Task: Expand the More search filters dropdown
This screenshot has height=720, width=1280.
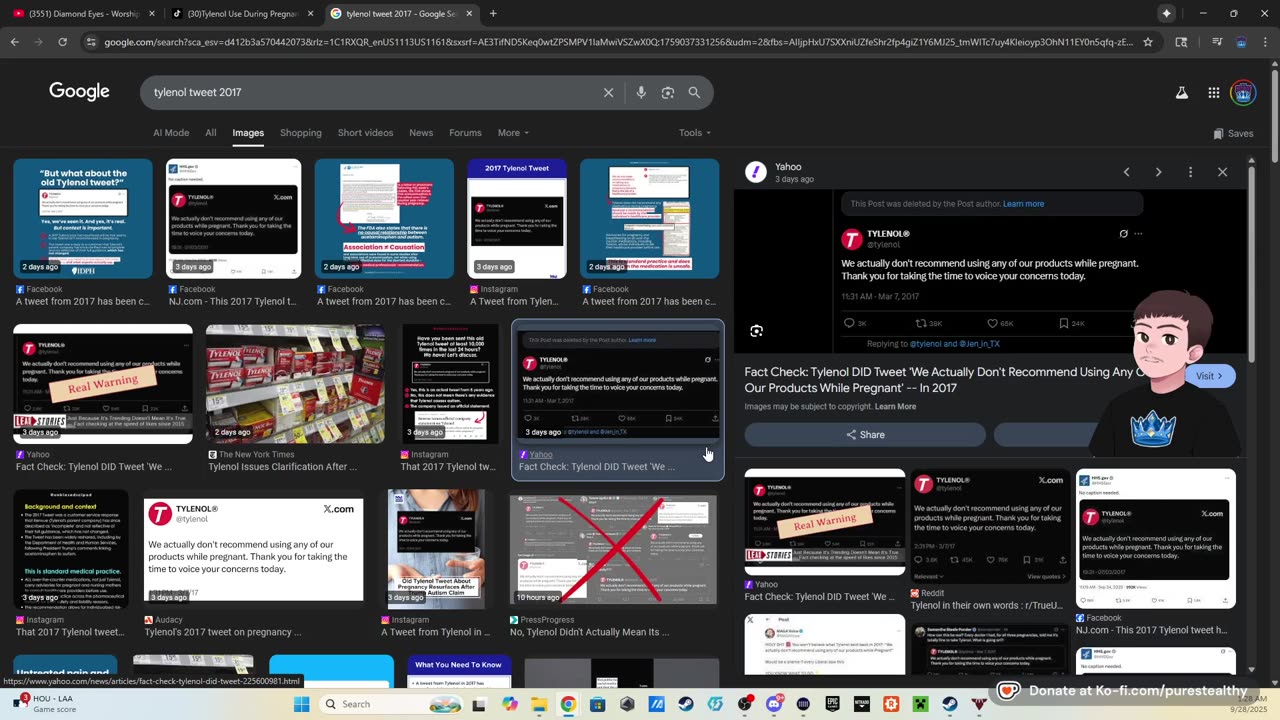Action: tap(512, 133)
